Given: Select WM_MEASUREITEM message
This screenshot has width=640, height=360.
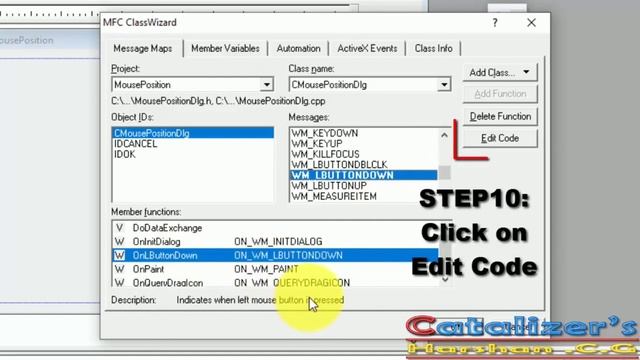Looking at the screenshot, I should tap(364, 196).
